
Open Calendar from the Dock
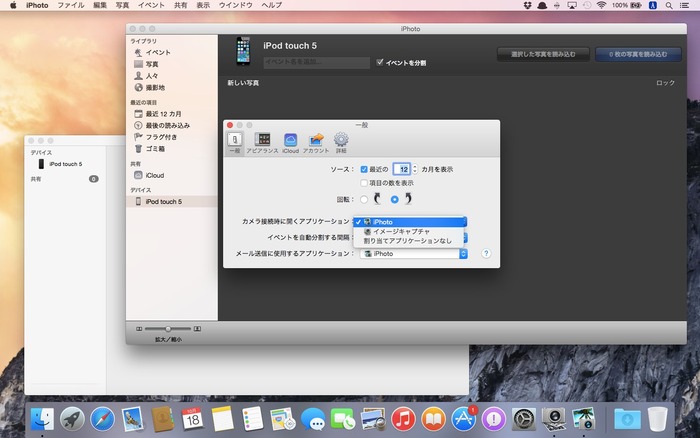pyautogui.click(x=192, y=419)
